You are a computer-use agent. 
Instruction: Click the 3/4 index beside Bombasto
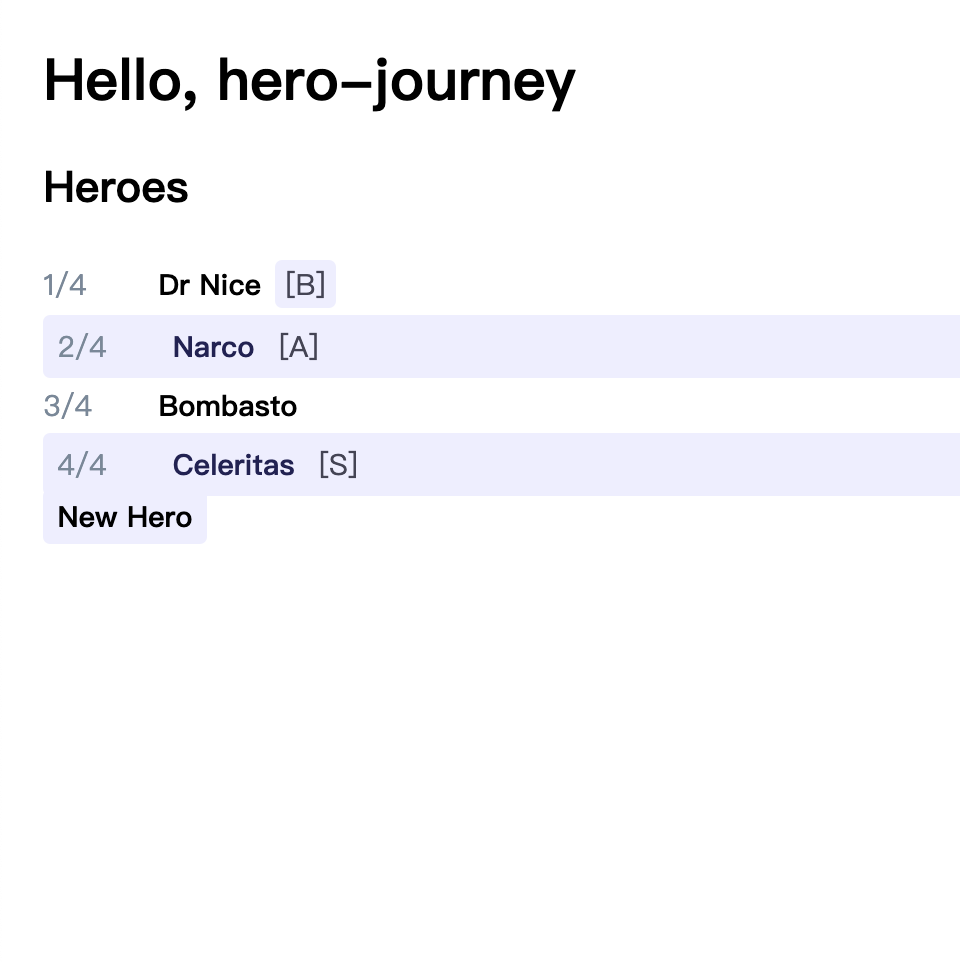[x=67, y=406]
